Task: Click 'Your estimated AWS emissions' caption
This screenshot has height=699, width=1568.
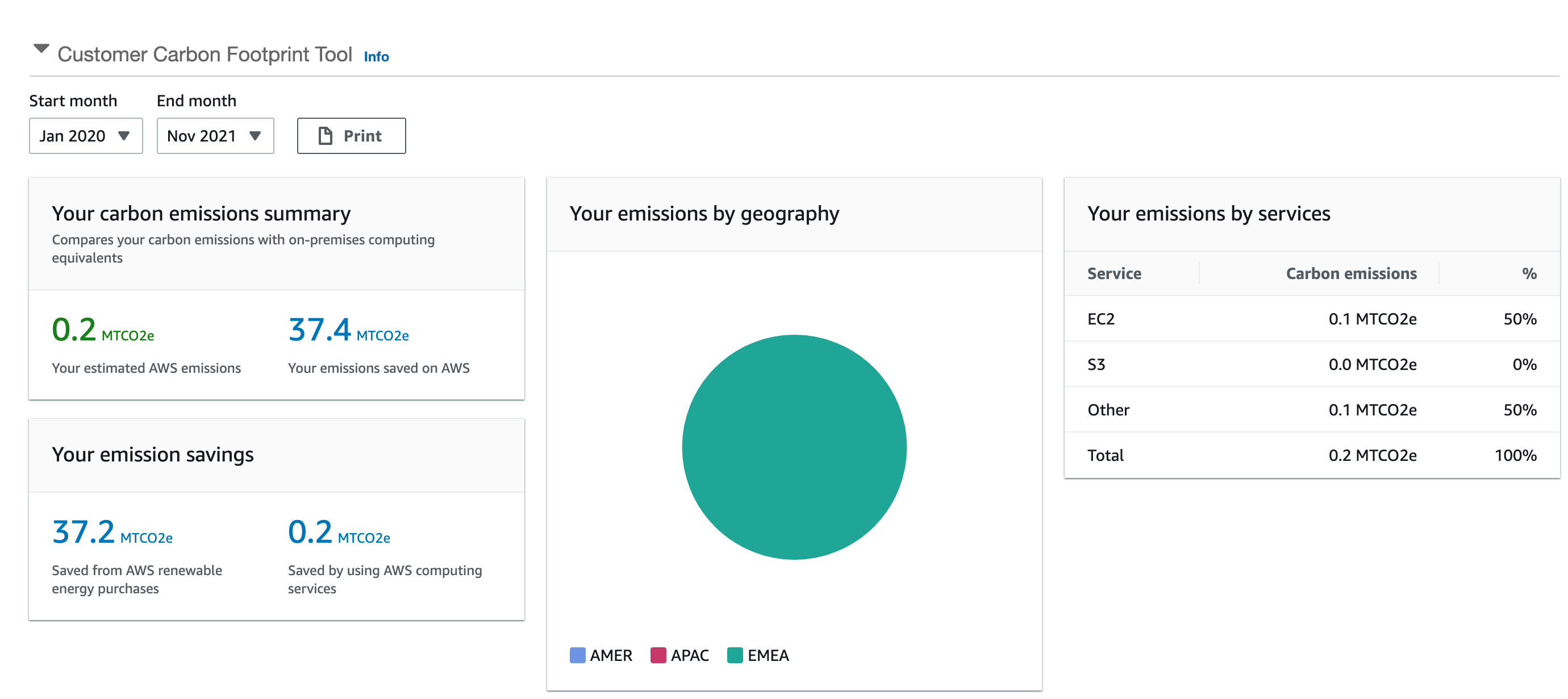Action: click(146, 368)
